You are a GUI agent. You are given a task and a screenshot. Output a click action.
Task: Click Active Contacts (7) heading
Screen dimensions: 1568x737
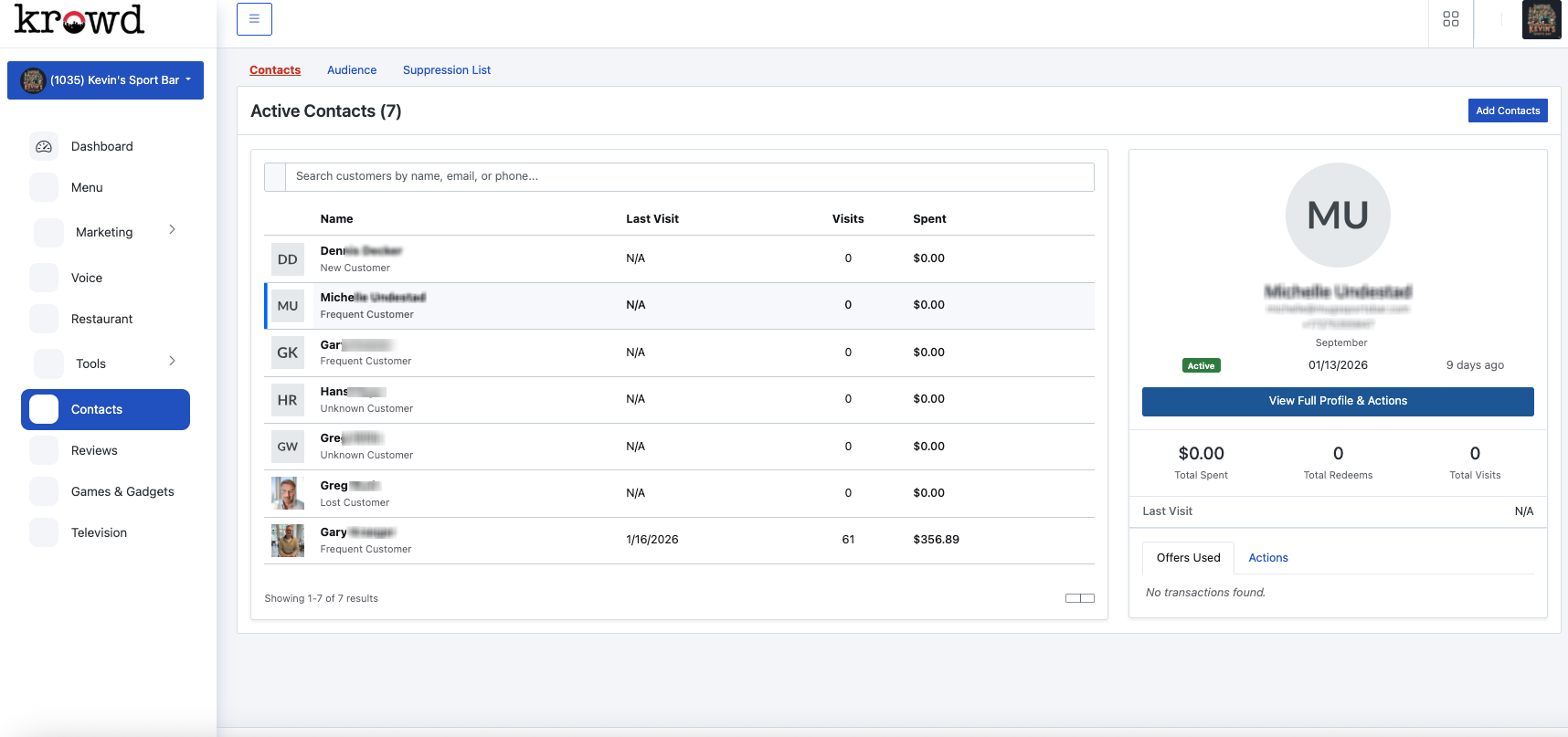[326, 111]
